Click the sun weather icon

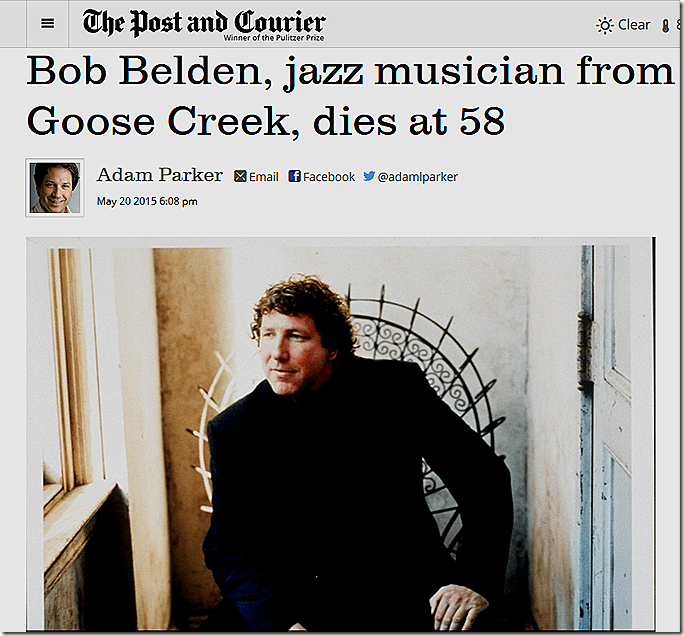tap(605, 26)
